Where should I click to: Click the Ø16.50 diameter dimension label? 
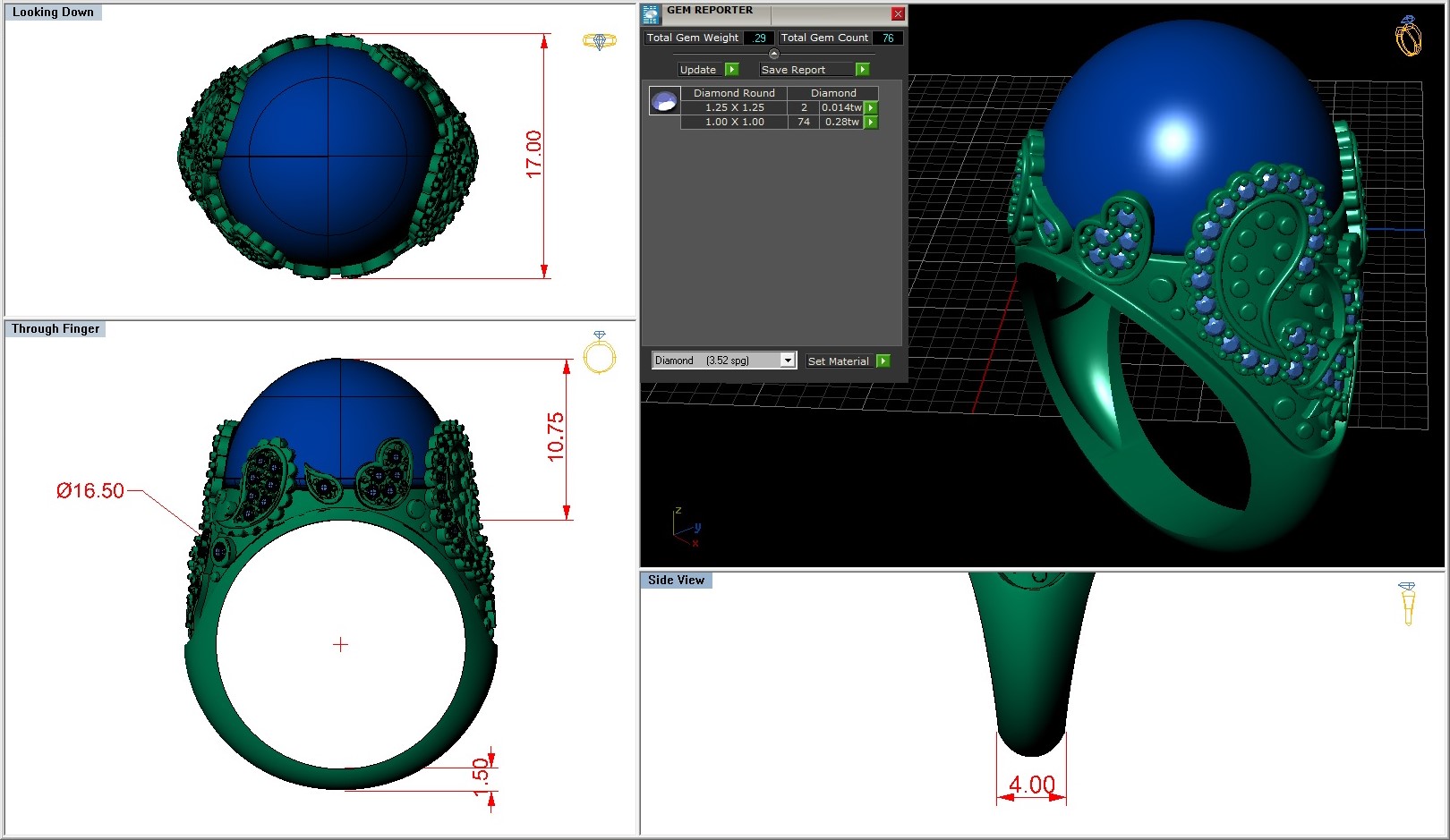tap(90, 491)
